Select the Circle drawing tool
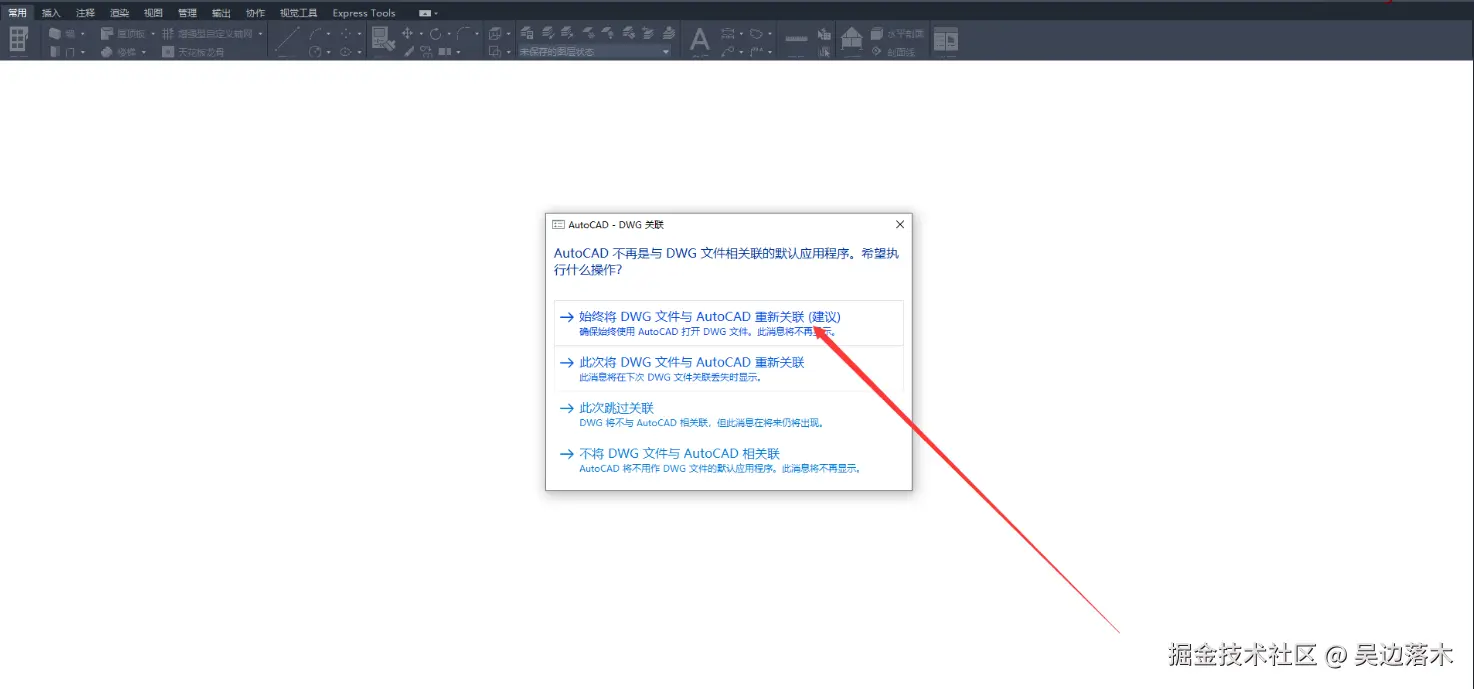1474x689 pixels. coord(315,51)
